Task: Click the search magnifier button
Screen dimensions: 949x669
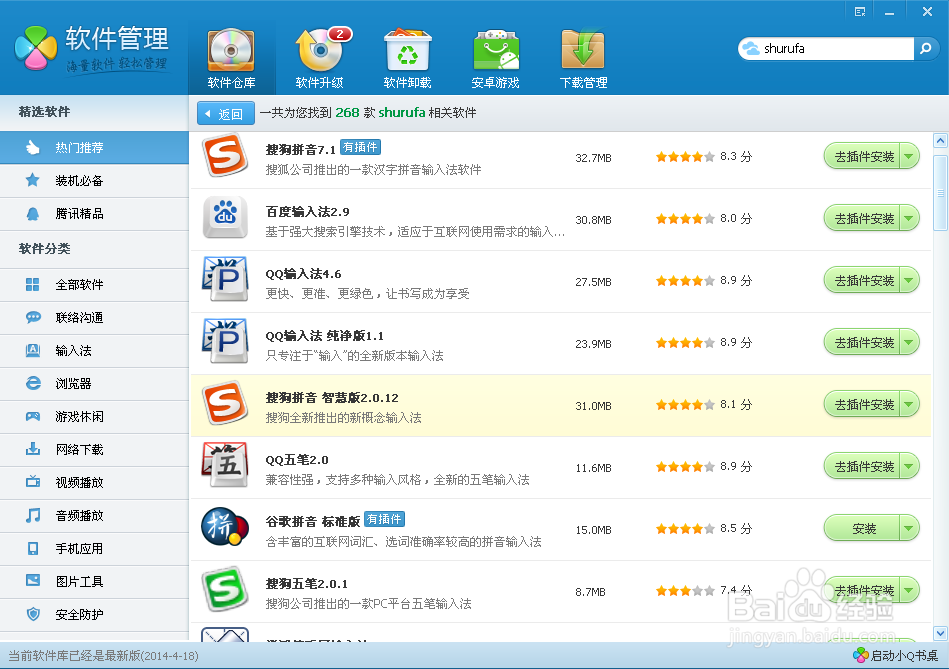Action: (926, 48)
